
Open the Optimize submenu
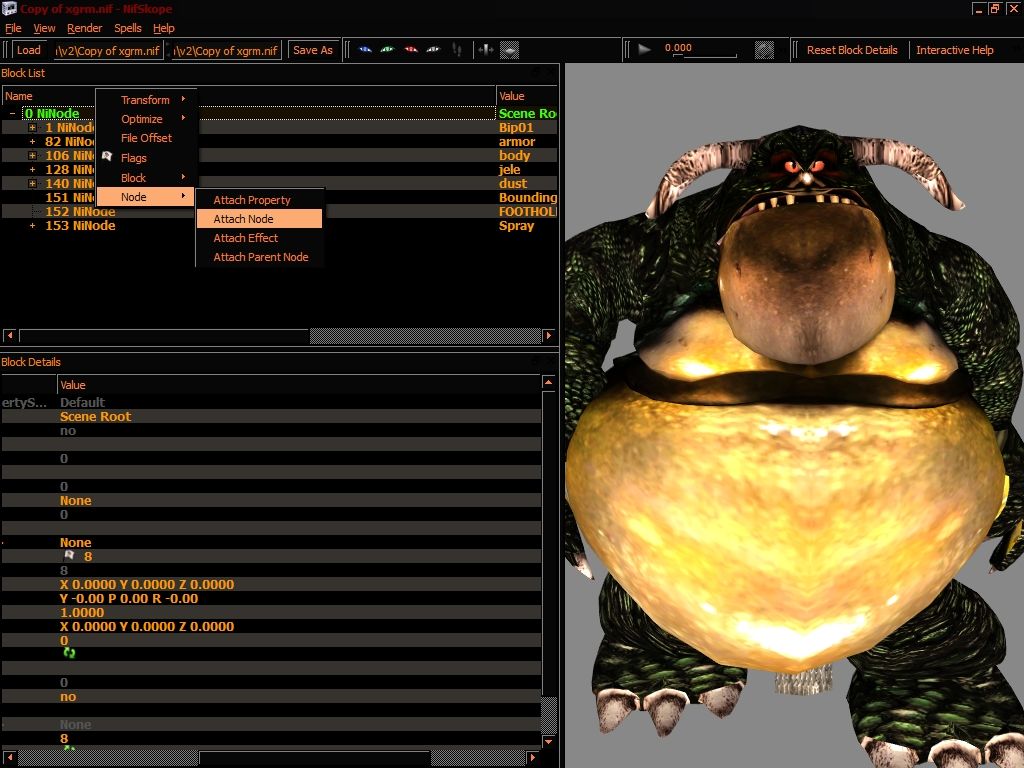point(146,119)
